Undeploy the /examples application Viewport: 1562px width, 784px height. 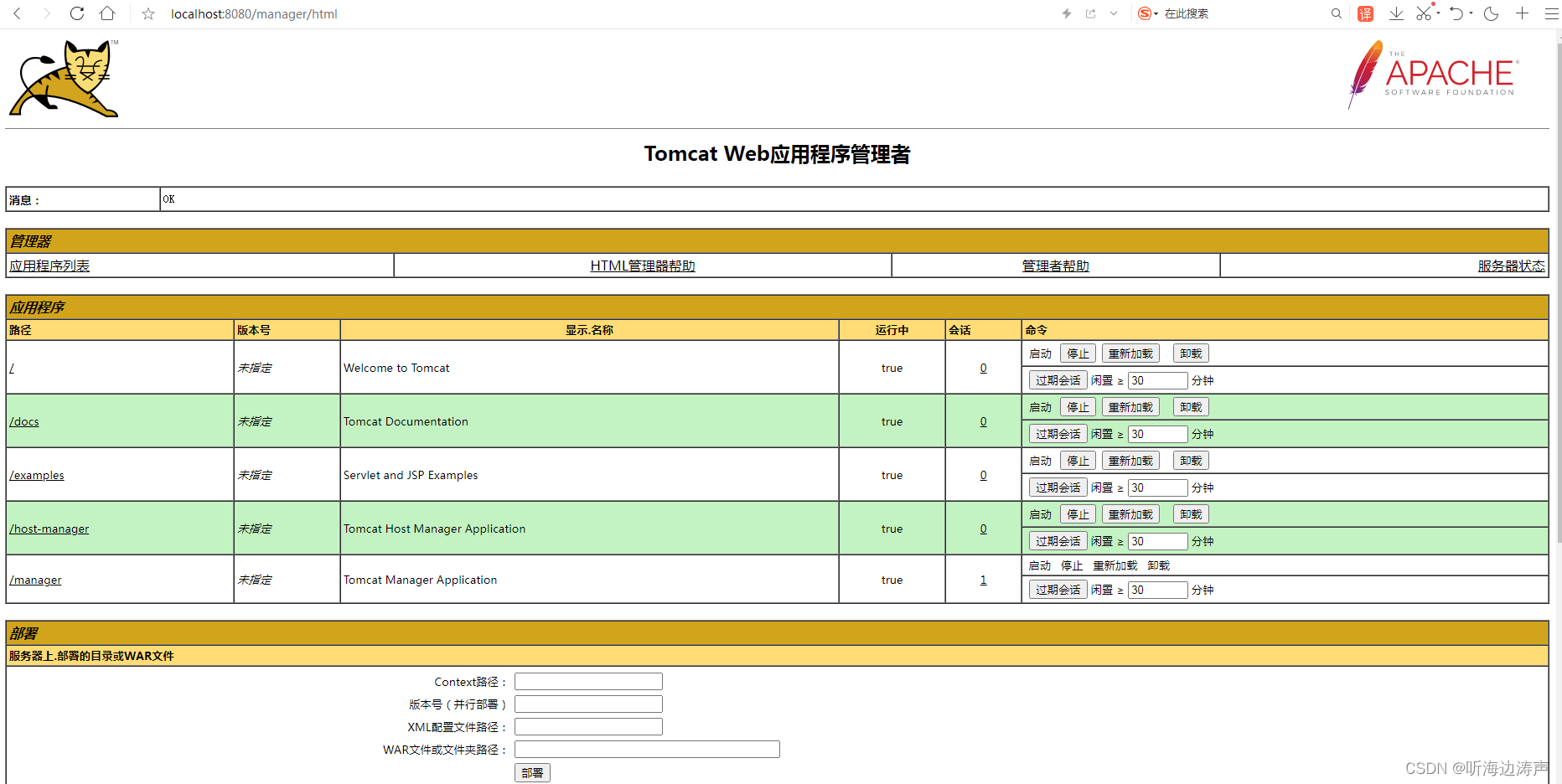pyautogui.click(x=1191, y=461)
